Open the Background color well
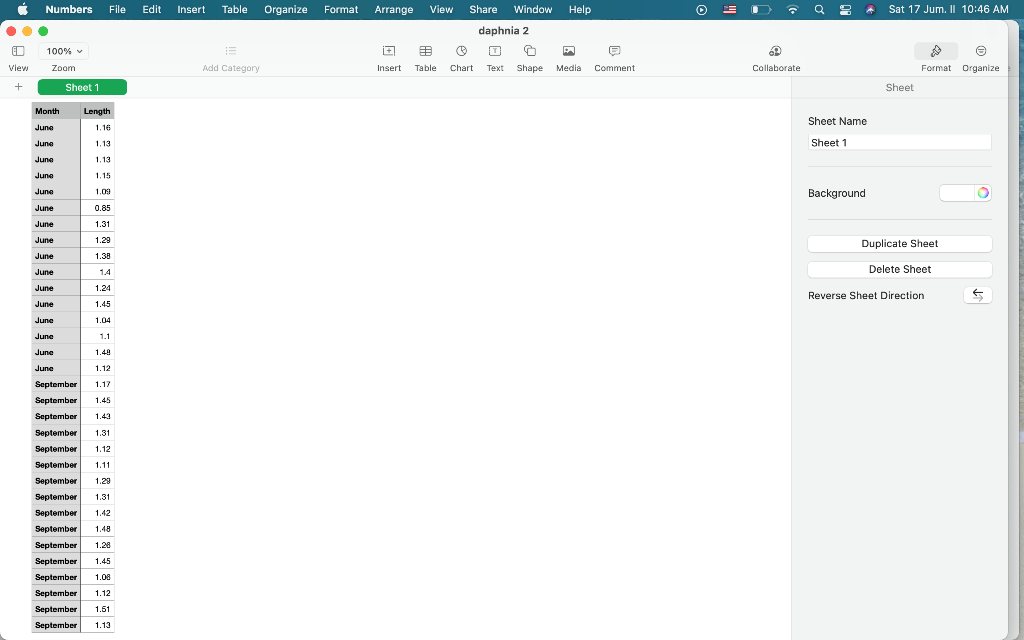 [x=957, y=193]
